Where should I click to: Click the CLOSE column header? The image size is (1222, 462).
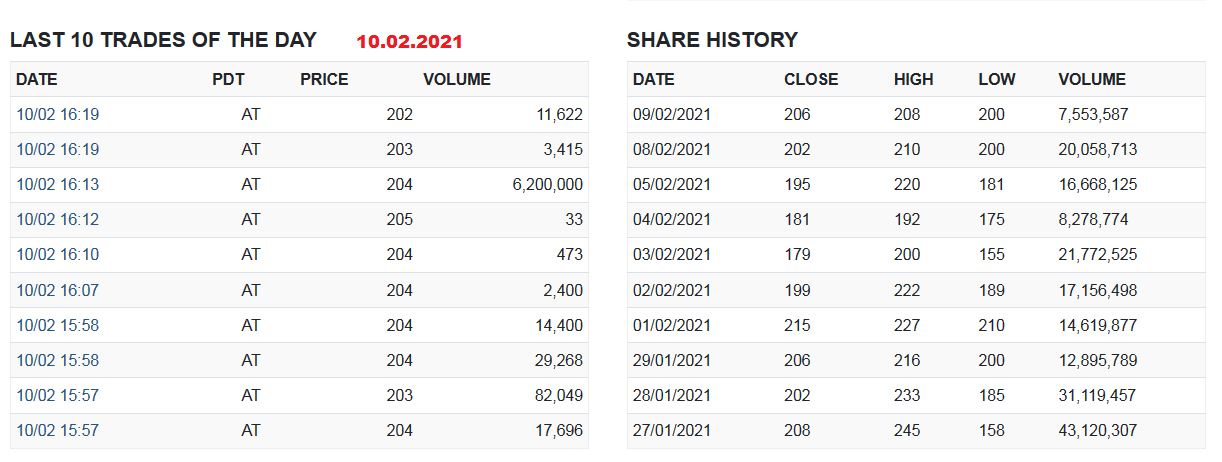pos(811,79)
